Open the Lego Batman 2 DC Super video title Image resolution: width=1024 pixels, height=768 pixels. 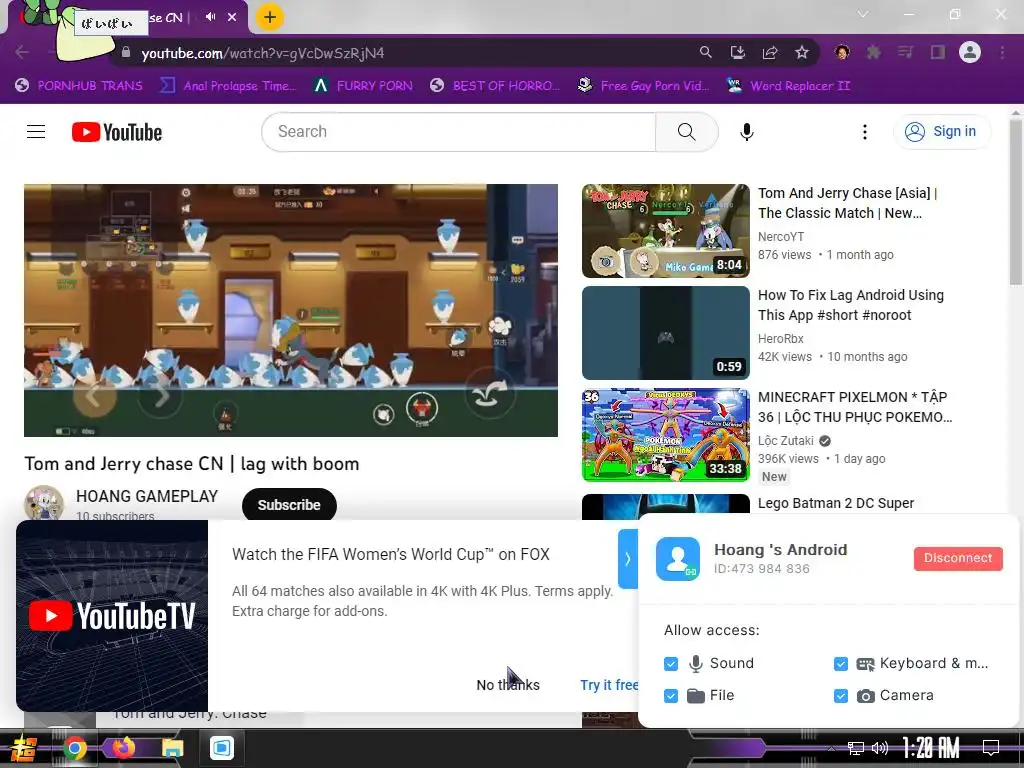[x=836, y=503]
